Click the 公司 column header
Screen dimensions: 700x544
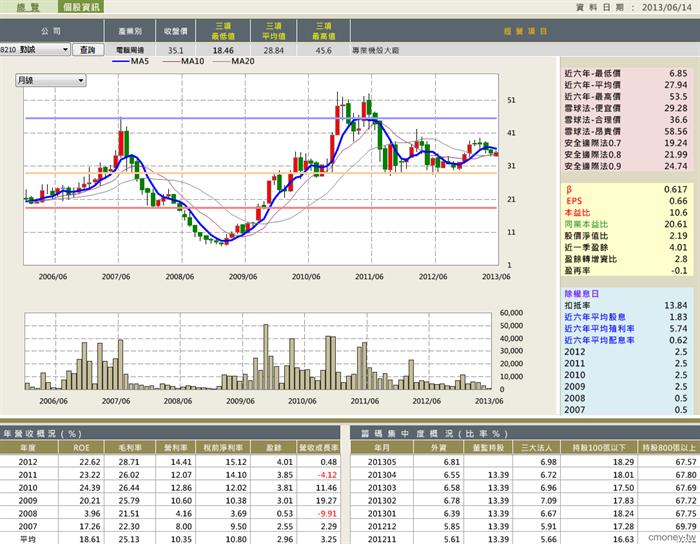tap(51, 31)
